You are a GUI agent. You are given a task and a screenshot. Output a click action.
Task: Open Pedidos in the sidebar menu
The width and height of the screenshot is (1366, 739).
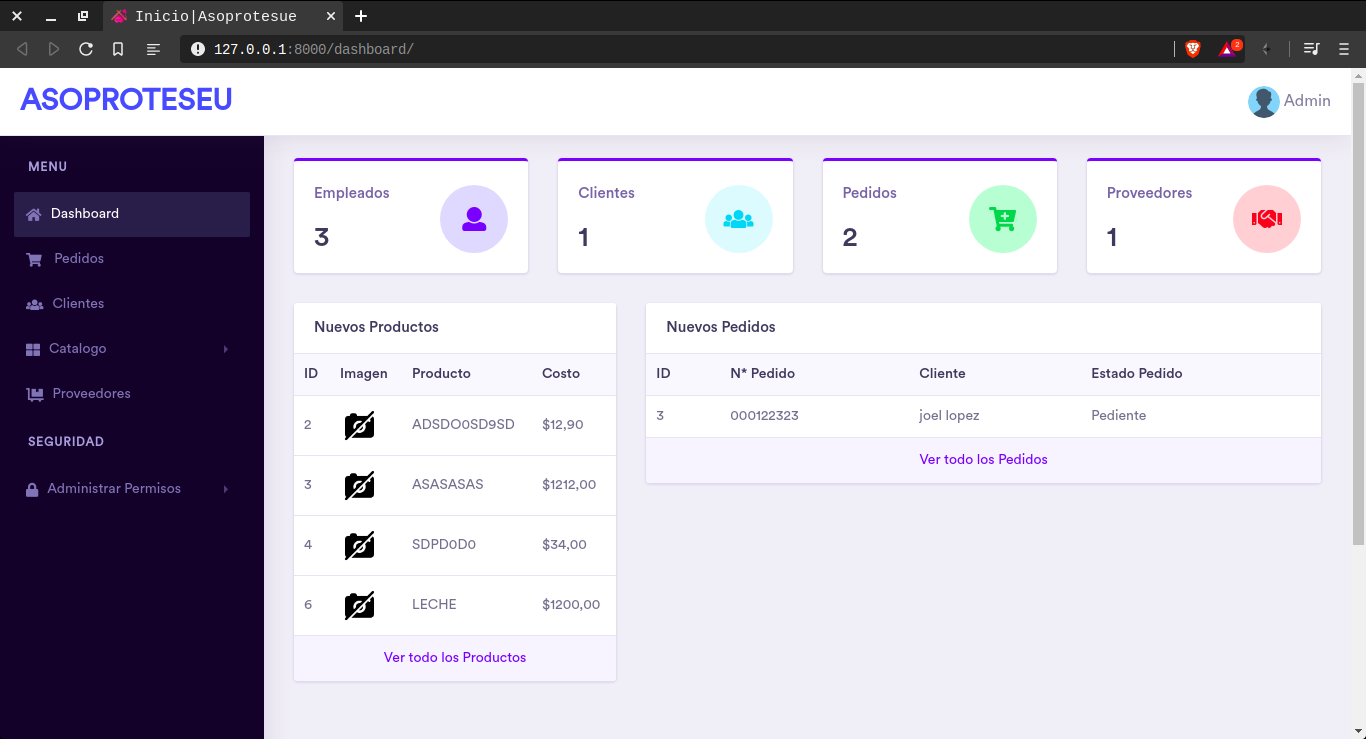pos(132,259)
